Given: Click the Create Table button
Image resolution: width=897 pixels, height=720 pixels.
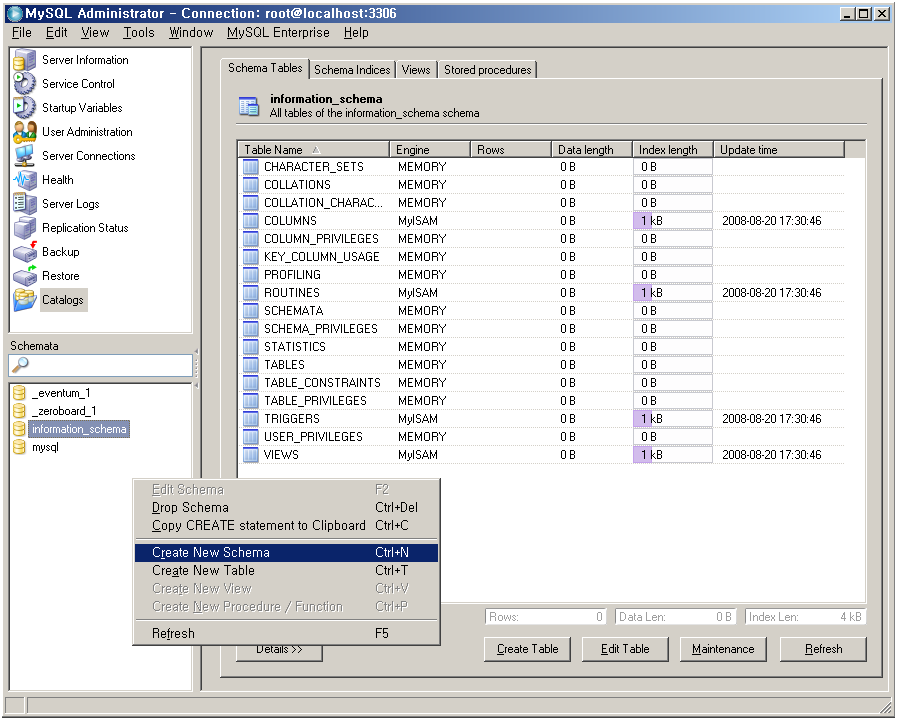Looking at the screenshot, I should [527, 649].
